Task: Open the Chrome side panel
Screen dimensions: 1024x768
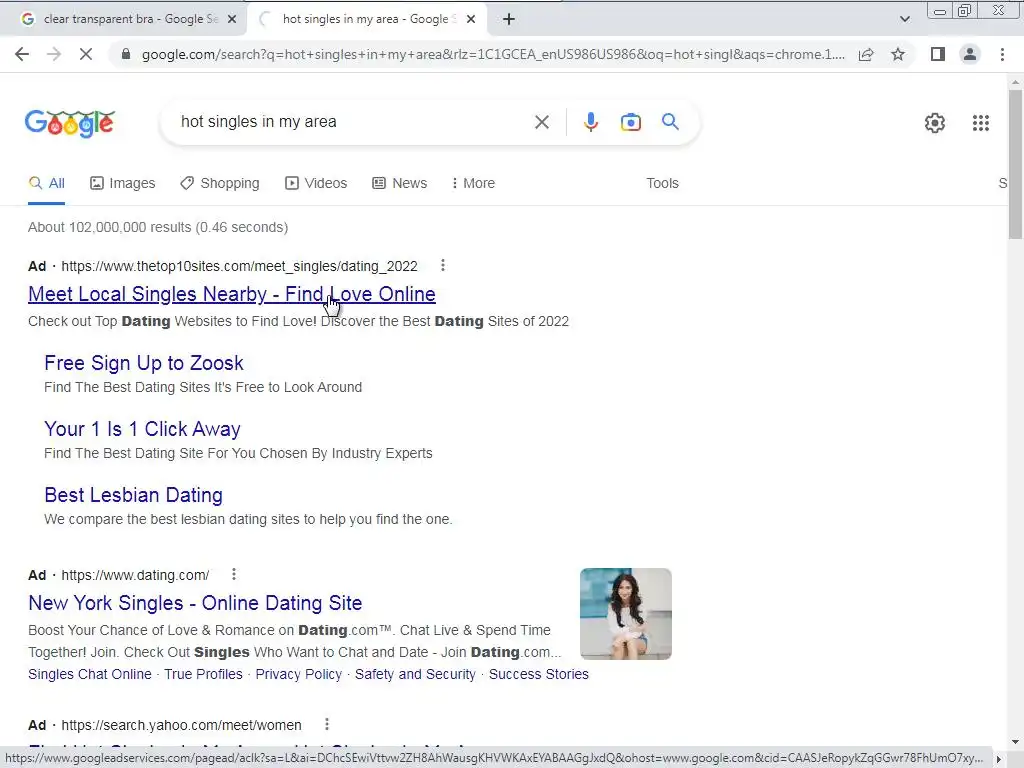Action: point(938,54)
